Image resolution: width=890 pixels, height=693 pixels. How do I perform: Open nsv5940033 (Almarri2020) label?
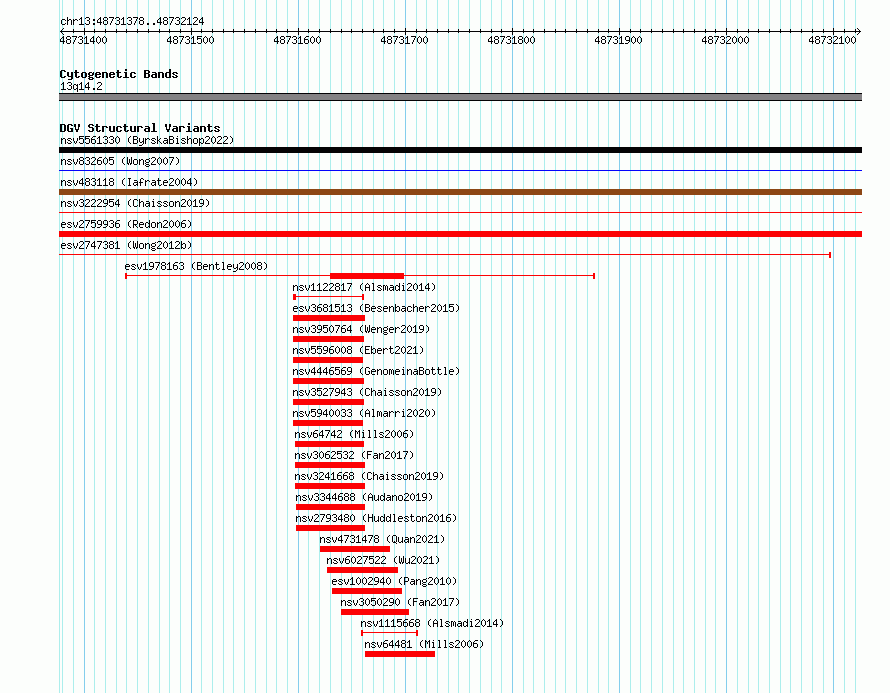[364, 413]
